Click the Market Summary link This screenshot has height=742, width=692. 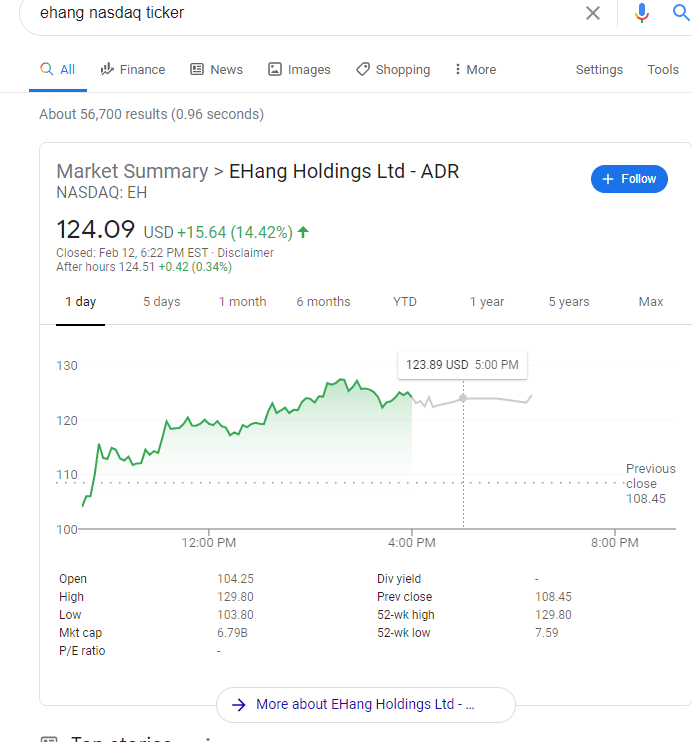132,171
